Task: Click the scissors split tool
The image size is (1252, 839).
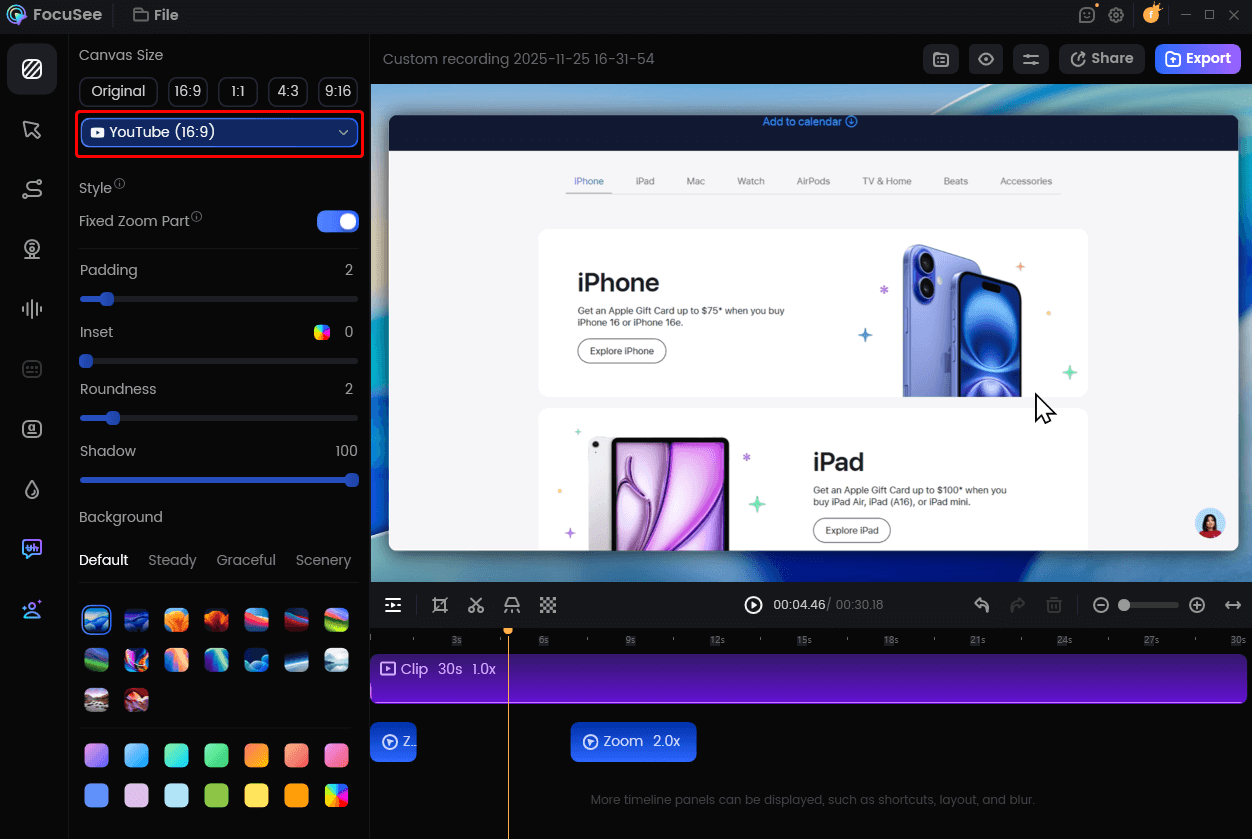Action: point(476,605)
